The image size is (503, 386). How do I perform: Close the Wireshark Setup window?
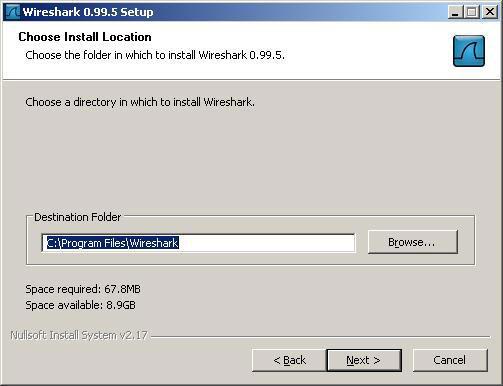[490, 12]
